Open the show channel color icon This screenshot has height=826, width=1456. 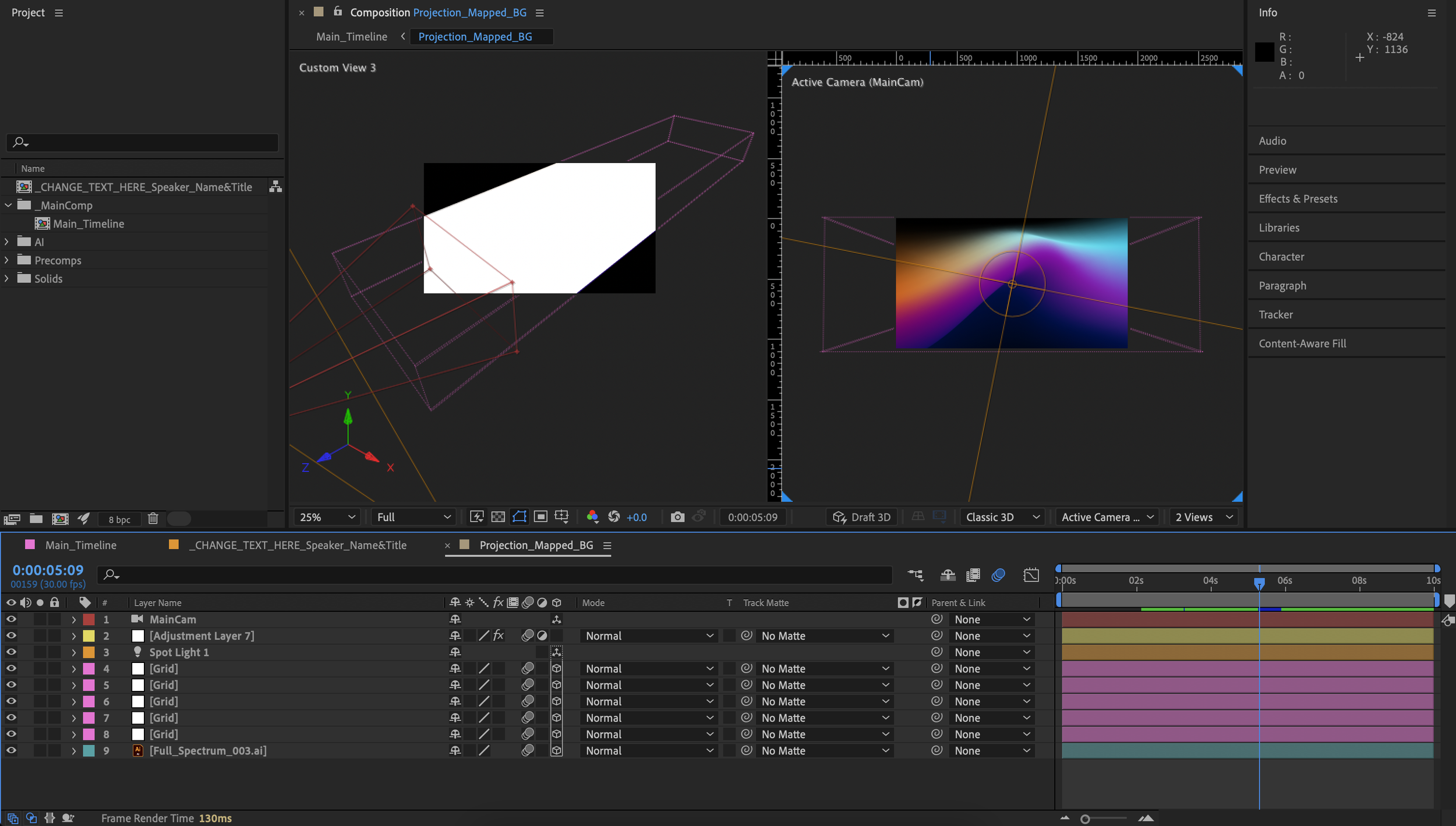click(x=592, y=517)
